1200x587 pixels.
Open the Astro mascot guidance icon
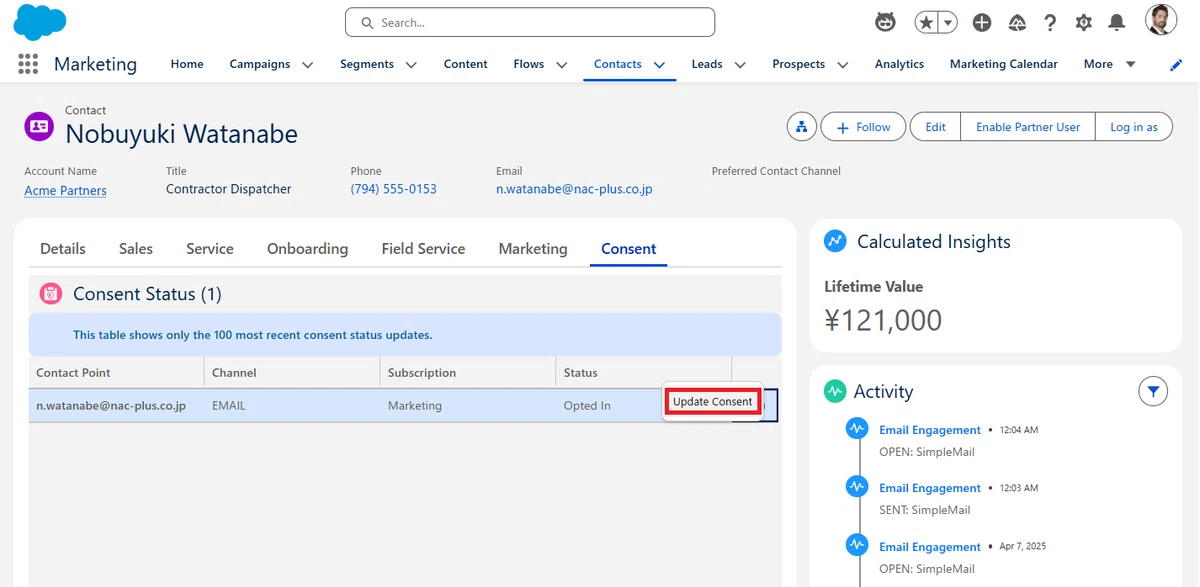click(x=885, y=22)
